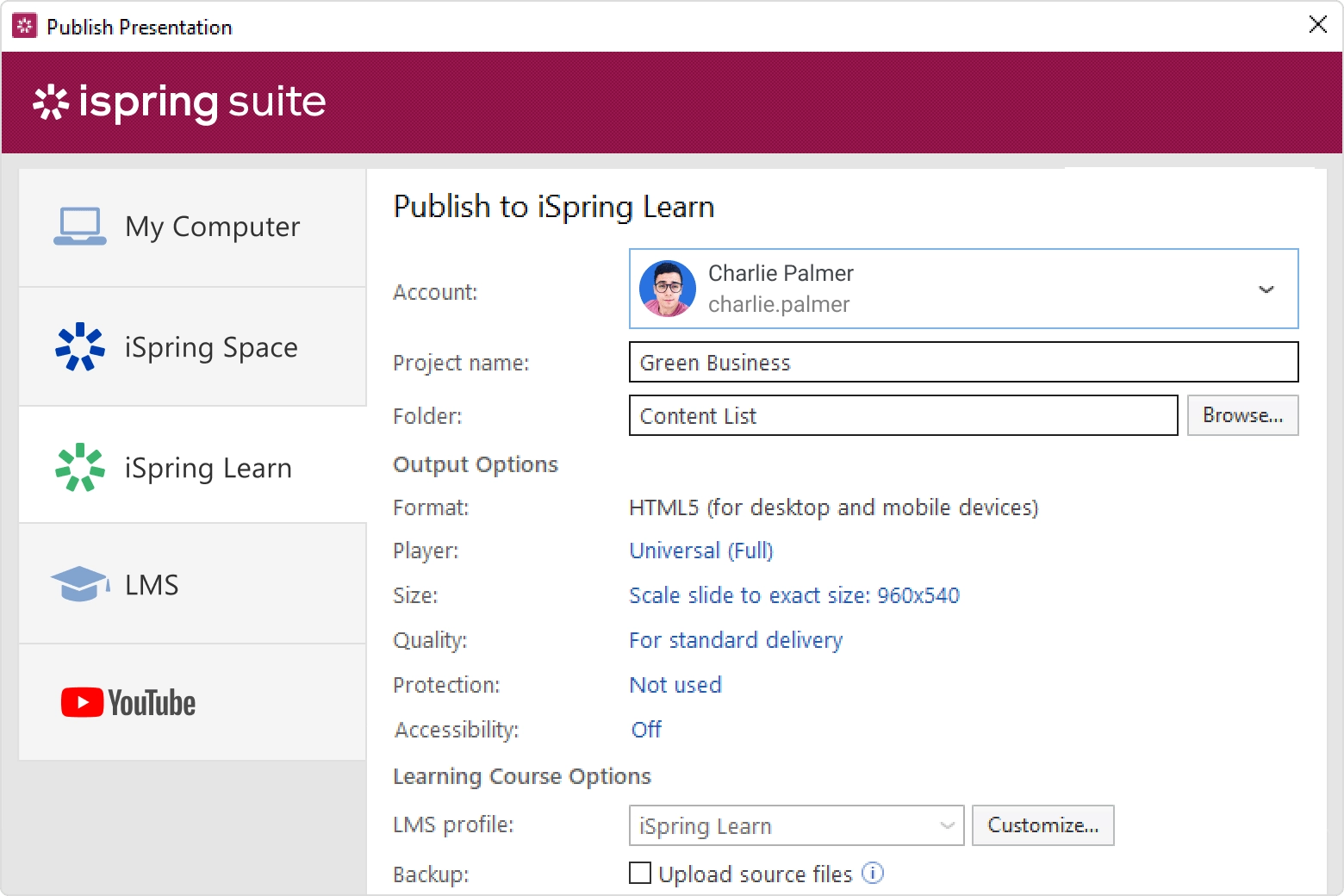Click the blue iSpring Space icon
The height and width of the screenshot is (896, 1344).
pyautogui.click(x=79, y=346)
